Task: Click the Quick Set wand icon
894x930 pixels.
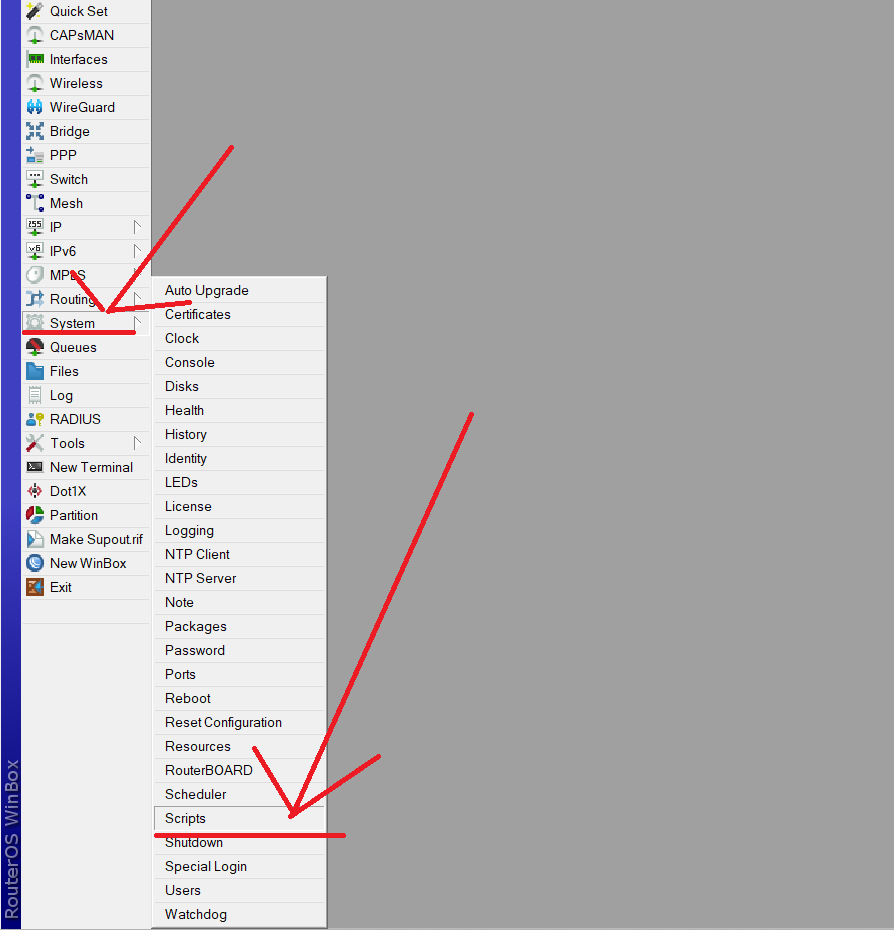Action: (x=35, y=11)
